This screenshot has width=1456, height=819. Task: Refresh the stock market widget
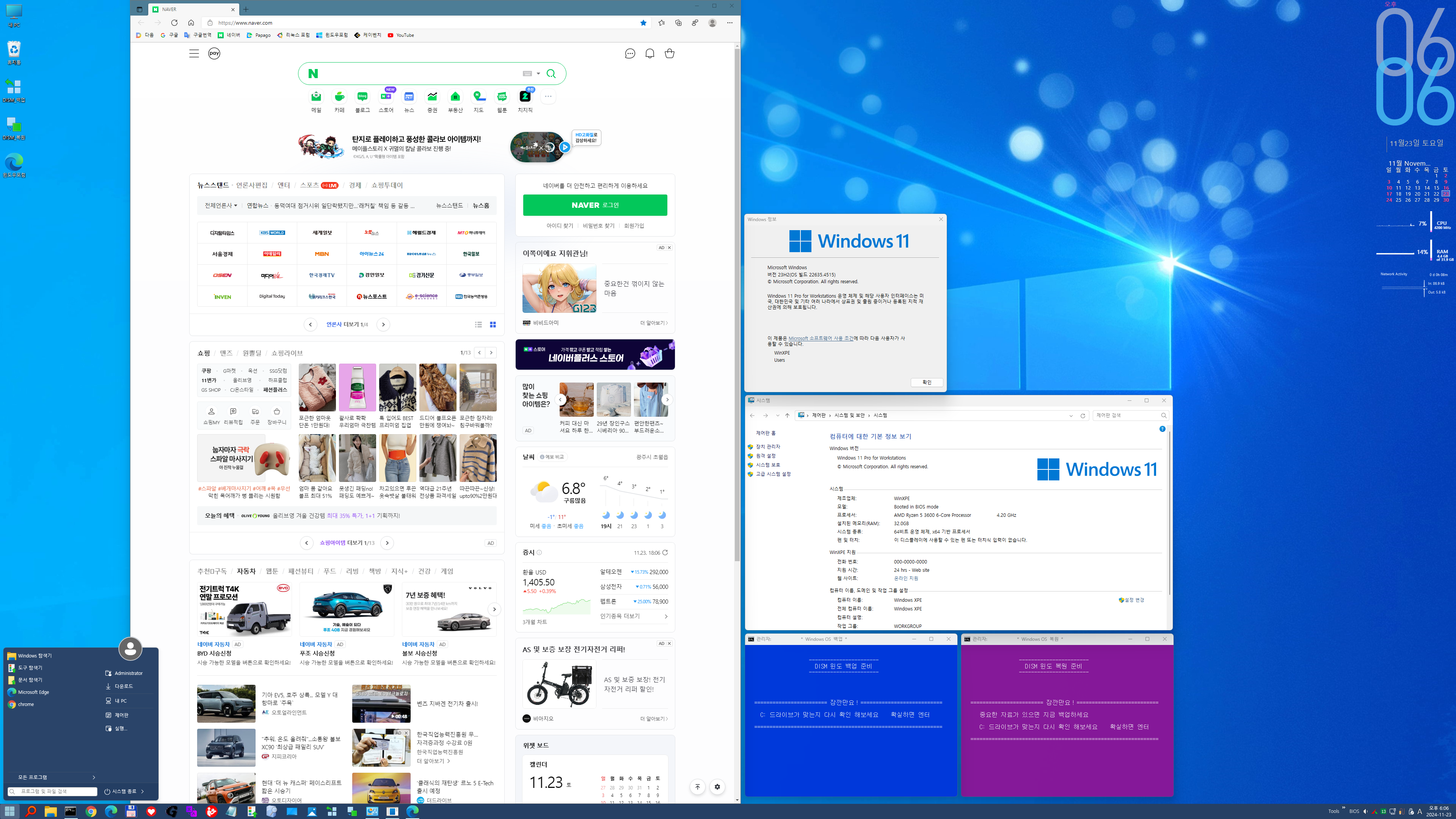click(x=665, y=553)
